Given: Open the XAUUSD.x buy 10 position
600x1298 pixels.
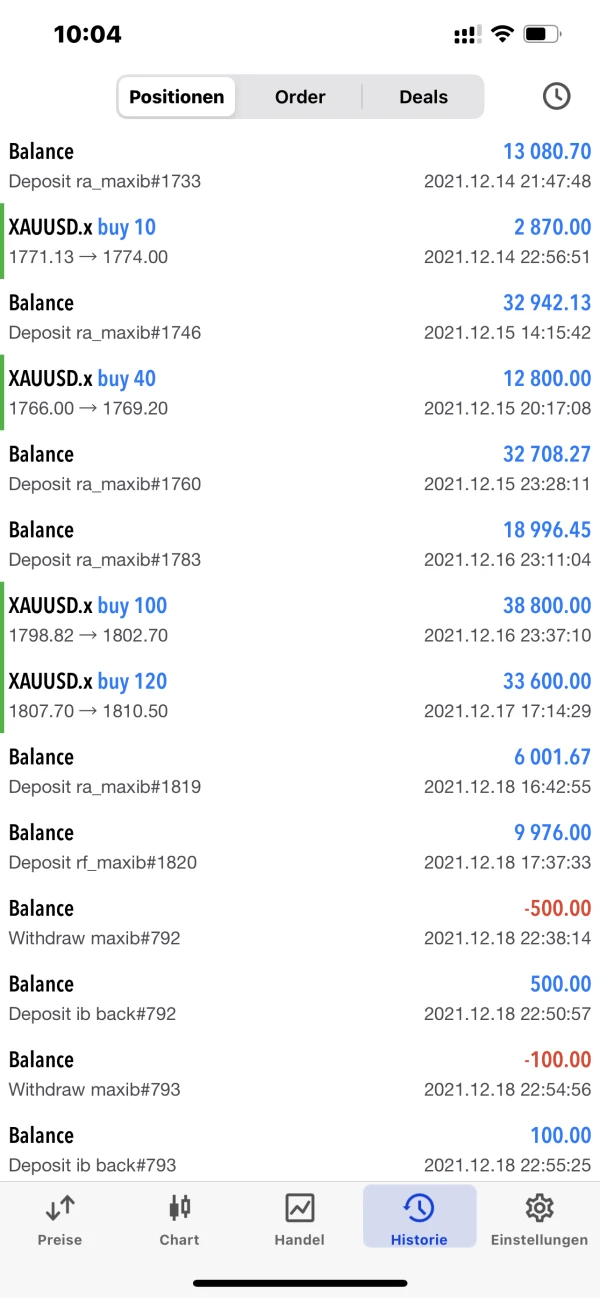Looking at the screenshot, I should [300, 241].
